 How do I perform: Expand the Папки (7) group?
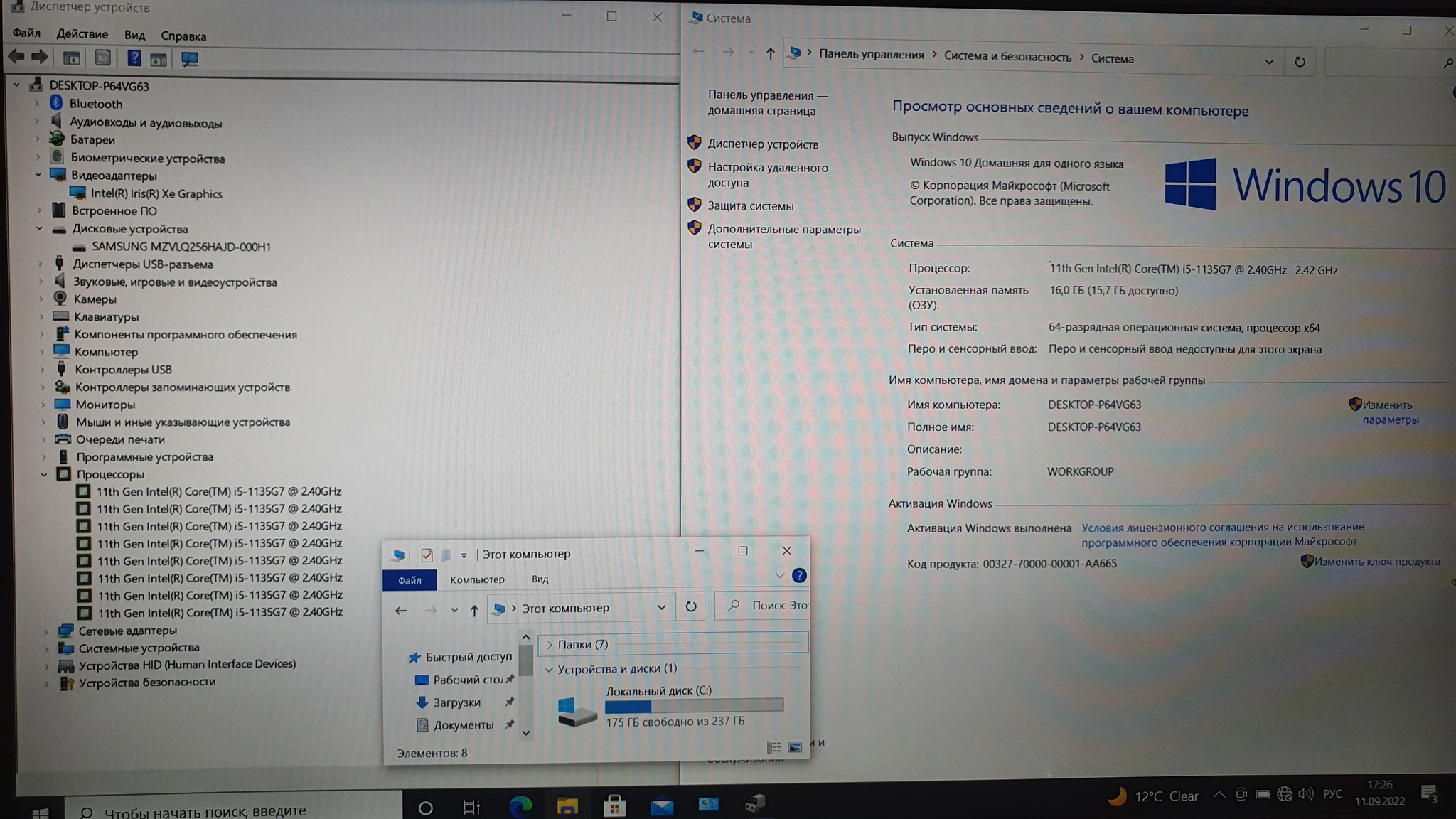tap(550, 645)
